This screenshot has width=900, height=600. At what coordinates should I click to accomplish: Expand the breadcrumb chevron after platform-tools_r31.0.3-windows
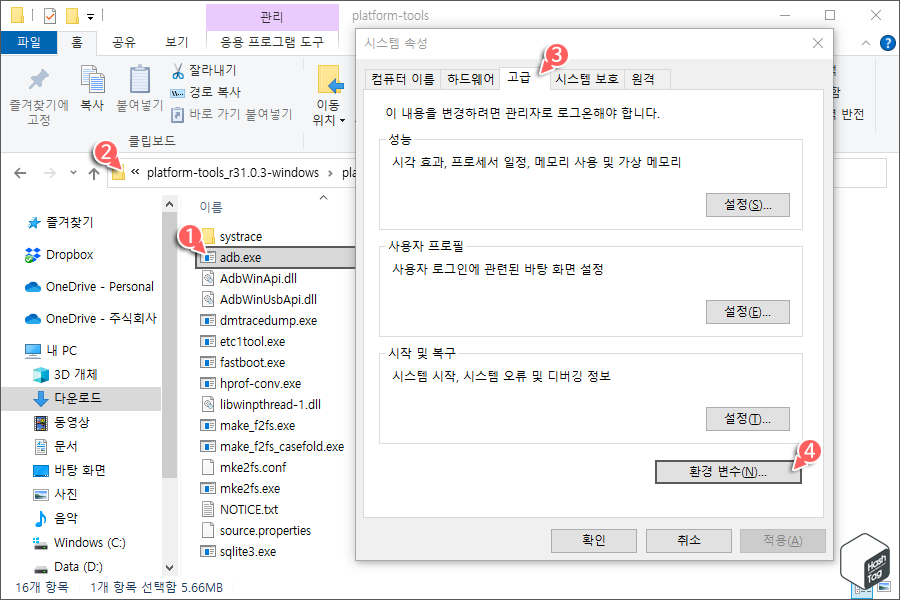330,173
